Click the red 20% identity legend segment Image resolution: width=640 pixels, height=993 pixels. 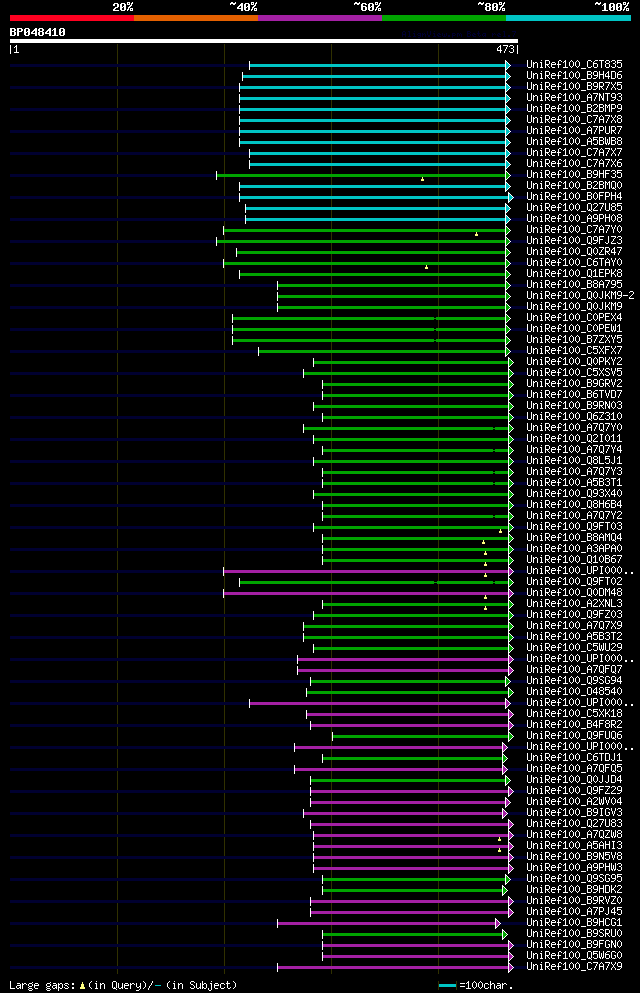72,18
